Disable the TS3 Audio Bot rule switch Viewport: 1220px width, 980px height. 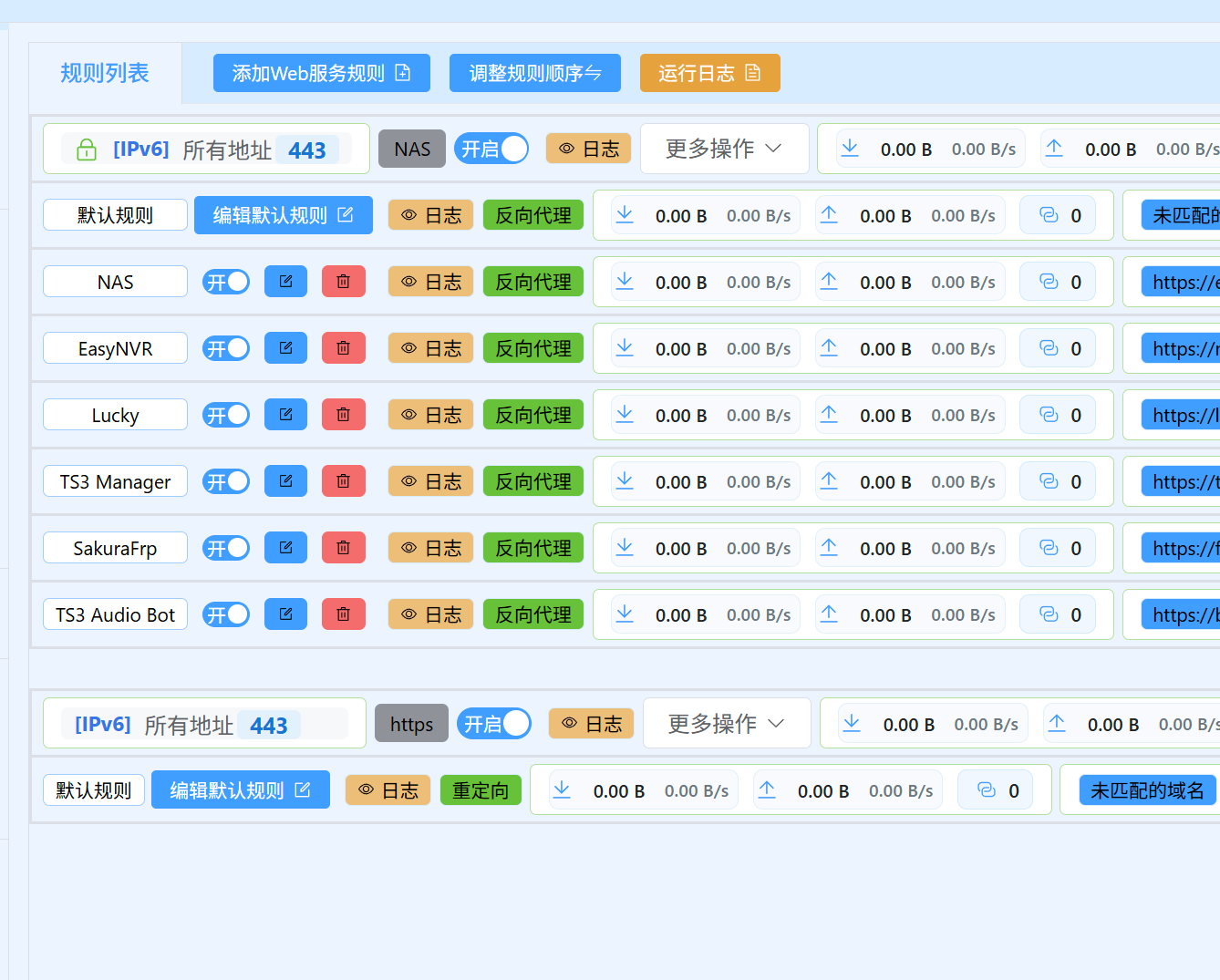click(x=226, y=614)
